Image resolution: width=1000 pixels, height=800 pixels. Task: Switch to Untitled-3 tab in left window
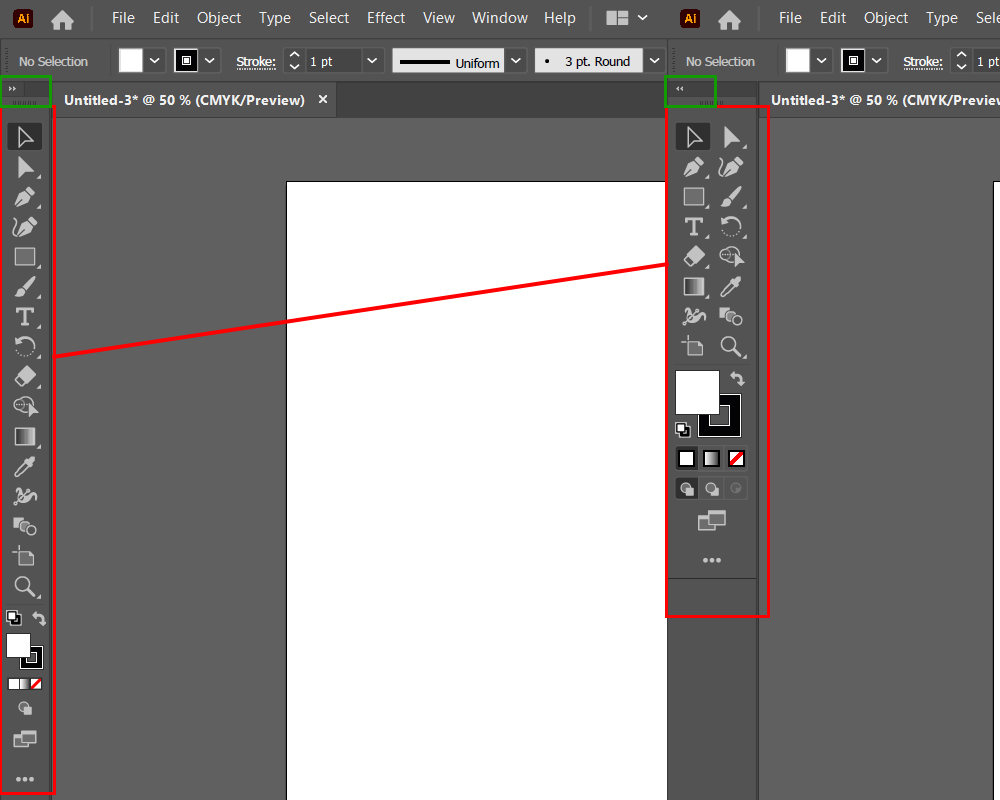click(184, 100)
